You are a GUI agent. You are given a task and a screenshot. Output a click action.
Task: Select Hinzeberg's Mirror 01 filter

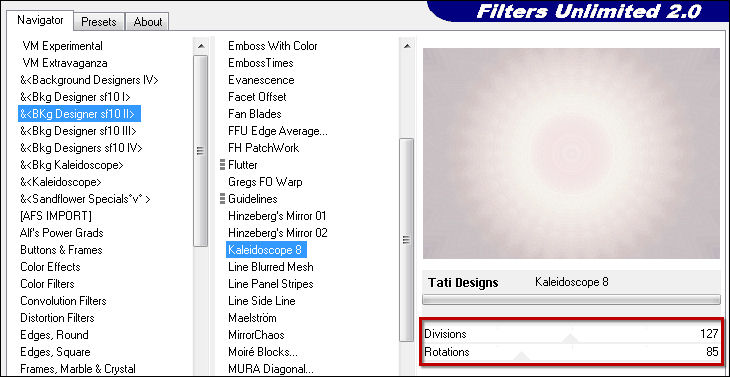[x=277, y=216]
